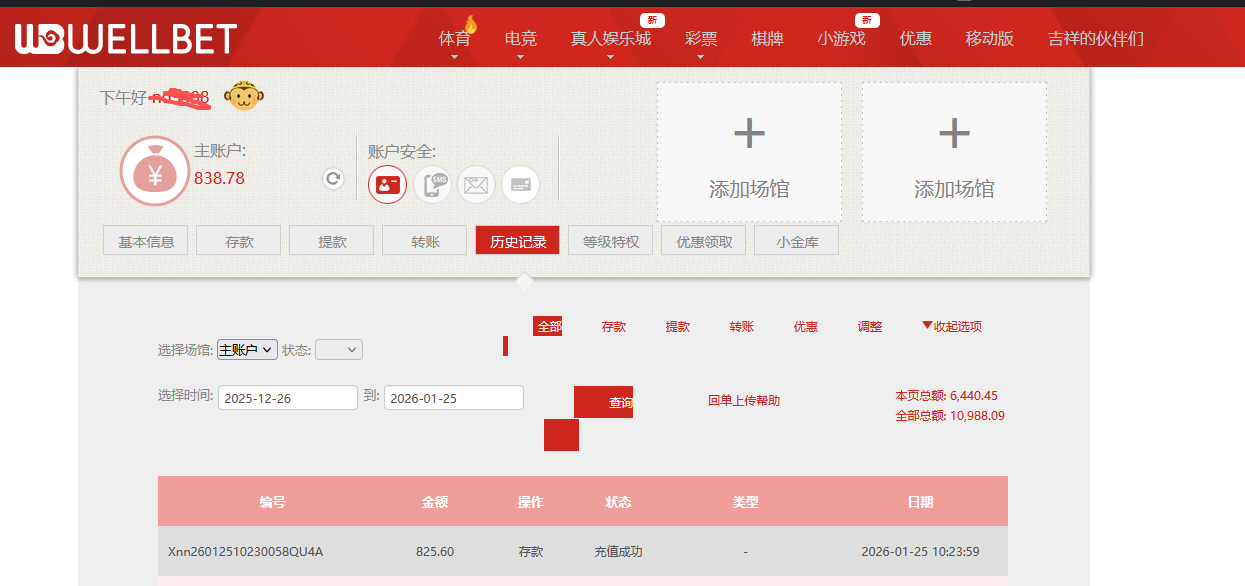Click the email envelope security icon
1245x586 pixels.
pyautogui.click(x=476, y=184)
